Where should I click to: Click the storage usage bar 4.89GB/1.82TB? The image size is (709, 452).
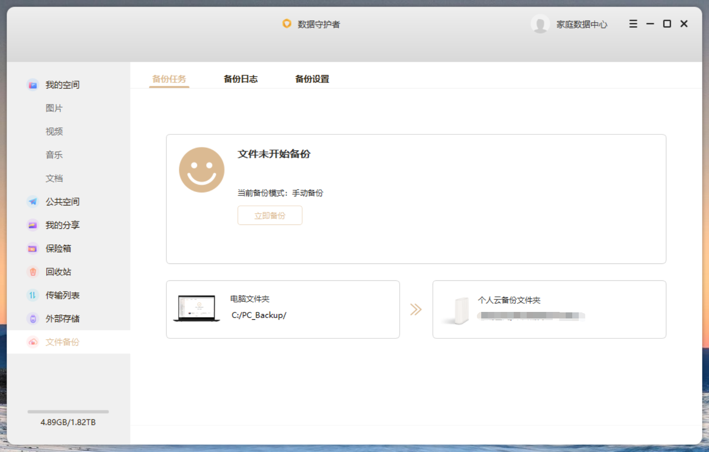pyautogui.click(x=68, y=412)
